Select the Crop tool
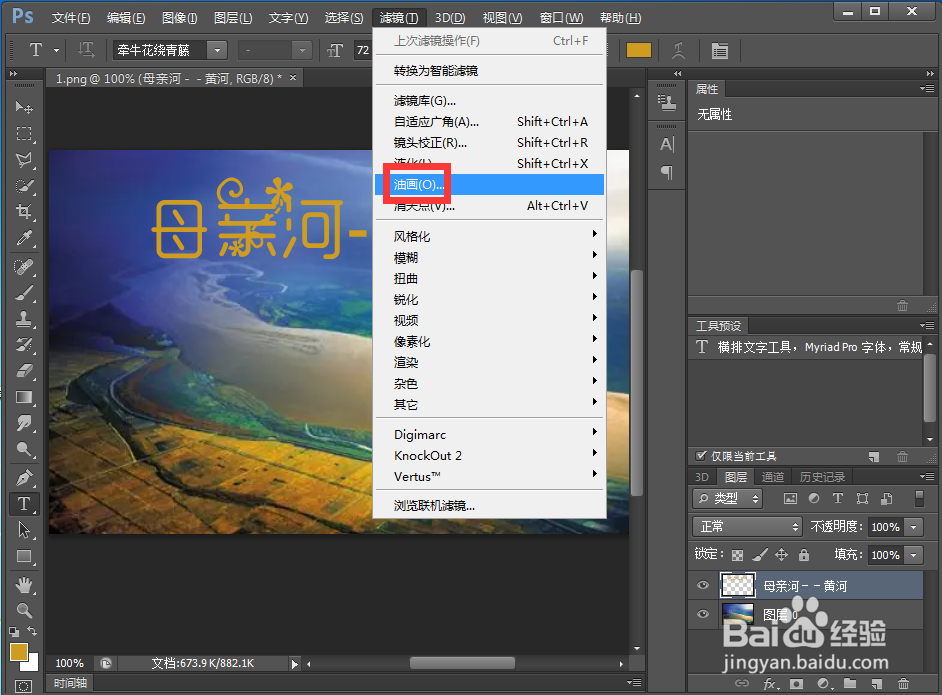Screen dimensions: 942x695 [x=24, y=211]
